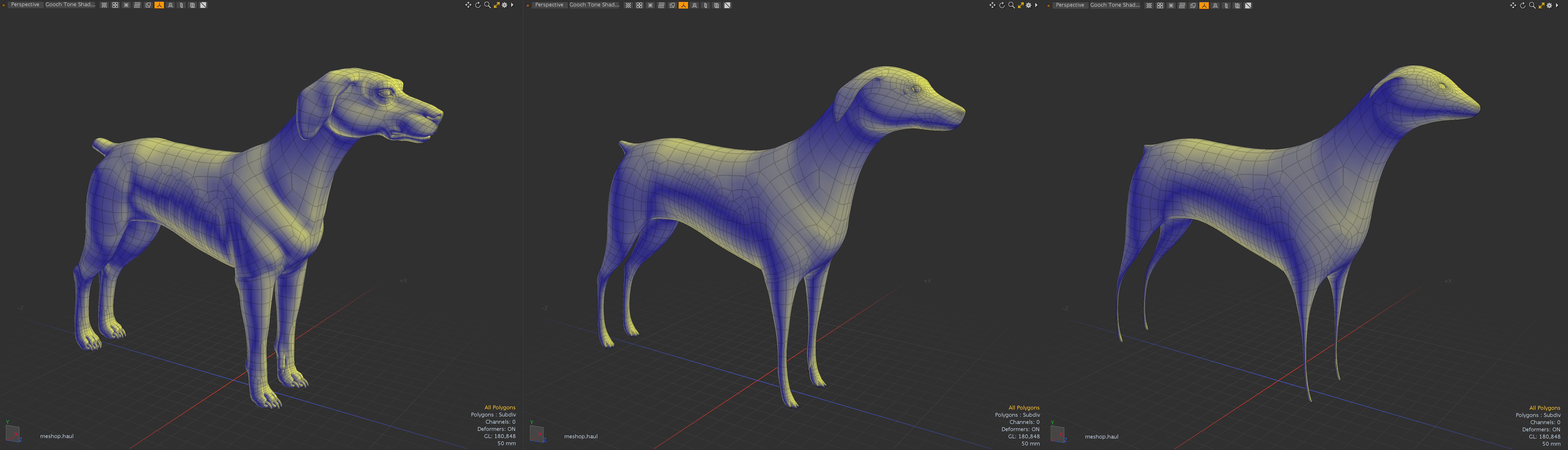Toggle orange dot indicator in right viewport header
This screenshot has width=1568, height=450.
(1048, 6)
